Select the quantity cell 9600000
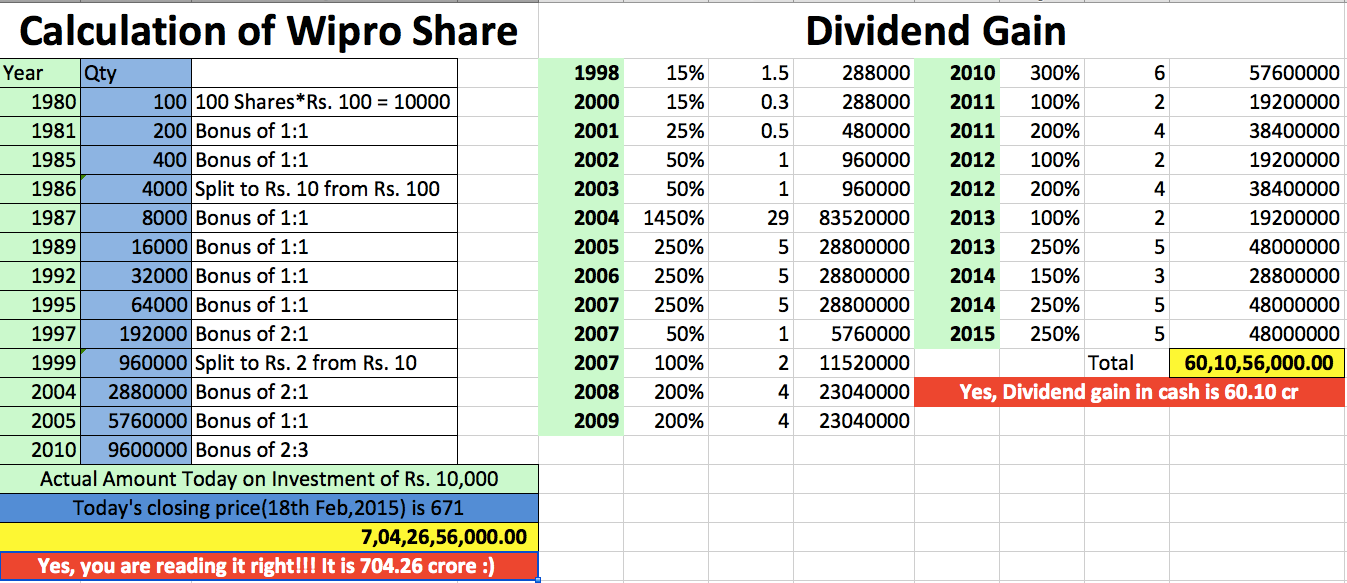The height and width of the screenshot is (583, 1347). (136, 450)
